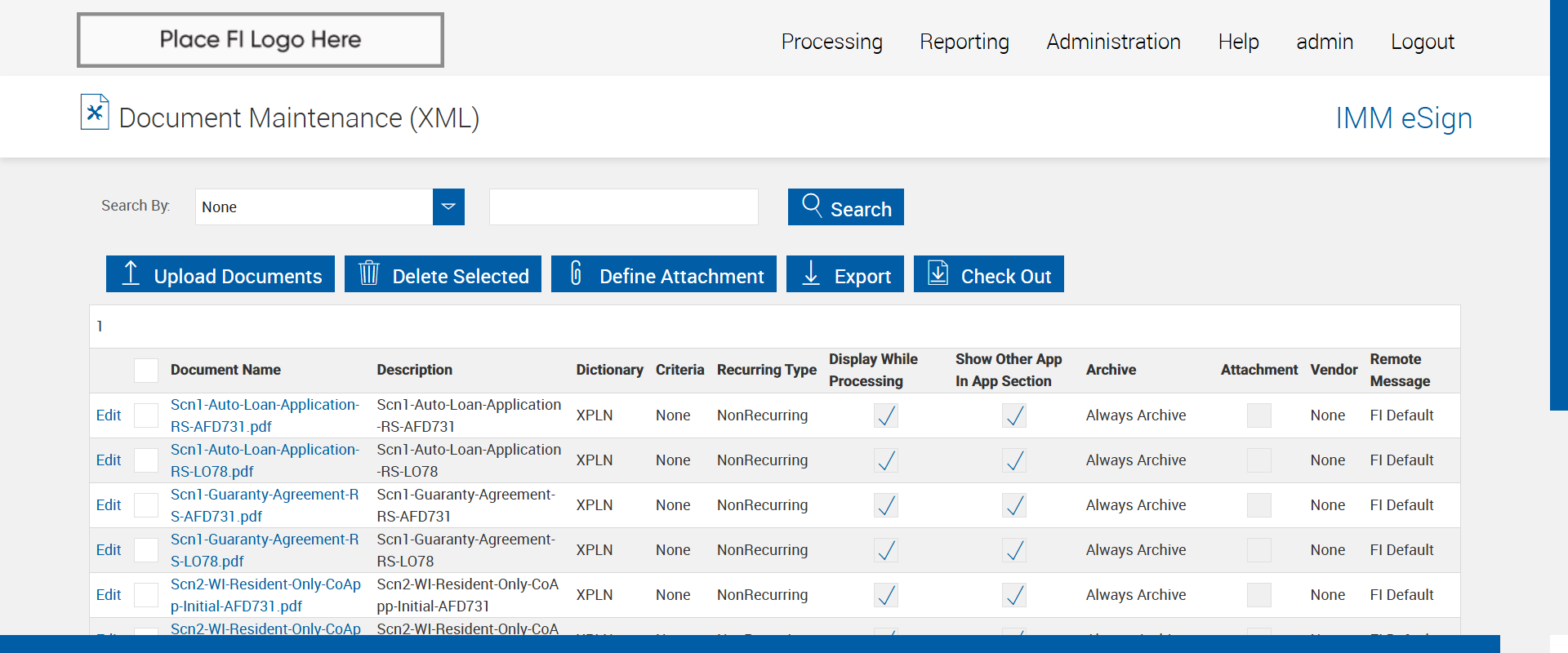Screen dimensions: 1568x653
Task: Edit the Scn1-Auto-Loan-Application-RS-LO78.pdf row
Action: pyautogui.click(x=109, y=460)
